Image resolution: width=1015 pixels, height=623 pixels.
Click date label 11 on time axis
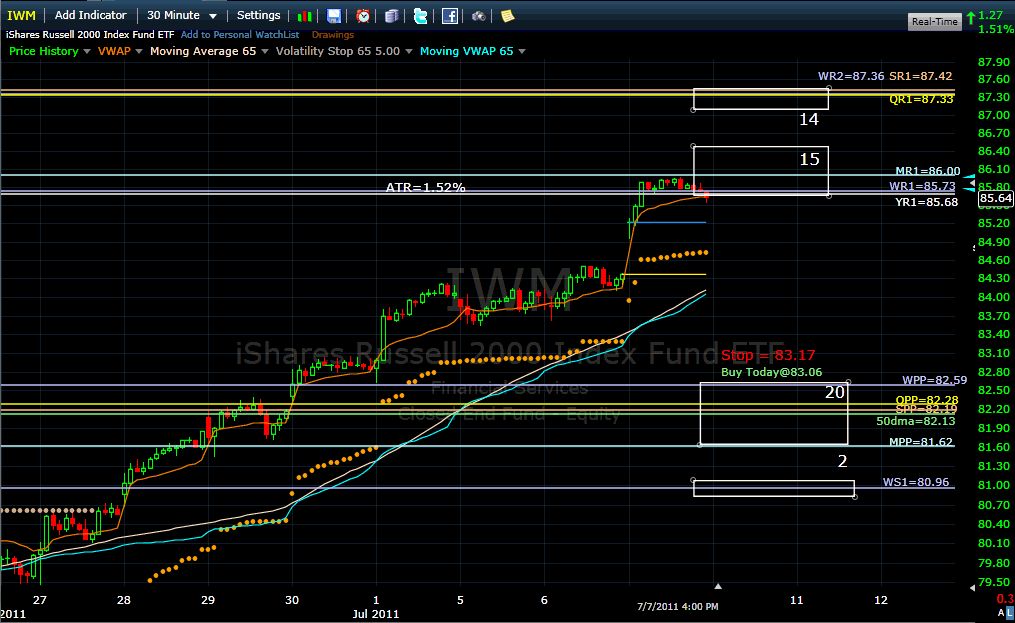[796, 600]
